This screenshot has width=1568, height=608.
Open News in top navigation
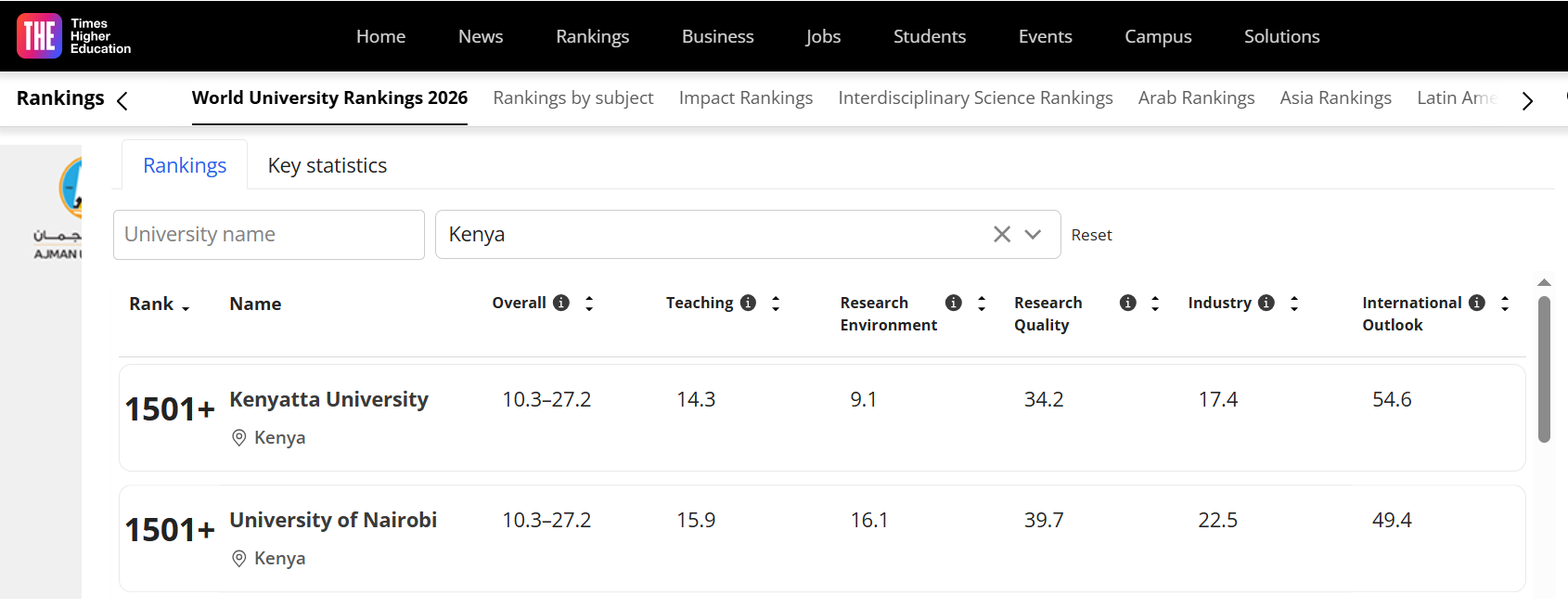pyautogui.click(x=481, y=36)
